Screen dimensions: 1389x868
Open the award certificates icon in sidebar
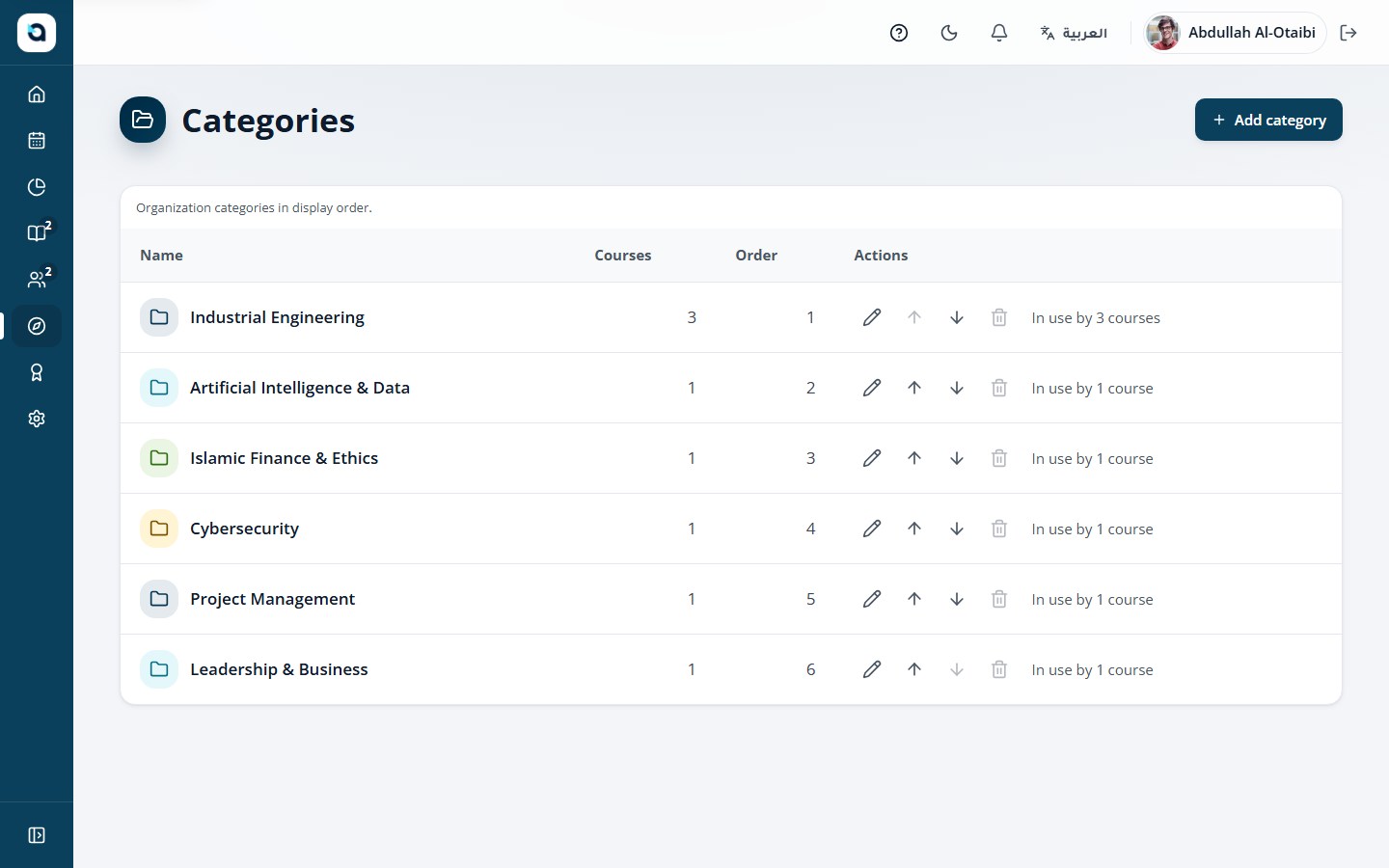[37, 372]
